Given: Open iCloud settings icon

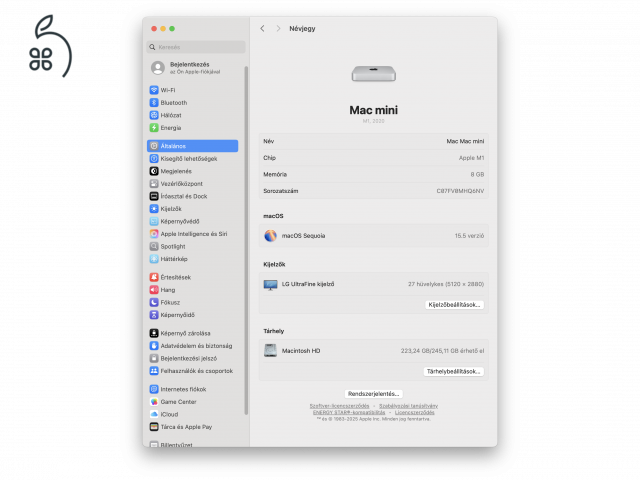Looking at the screenshot, I should point(154,414).
